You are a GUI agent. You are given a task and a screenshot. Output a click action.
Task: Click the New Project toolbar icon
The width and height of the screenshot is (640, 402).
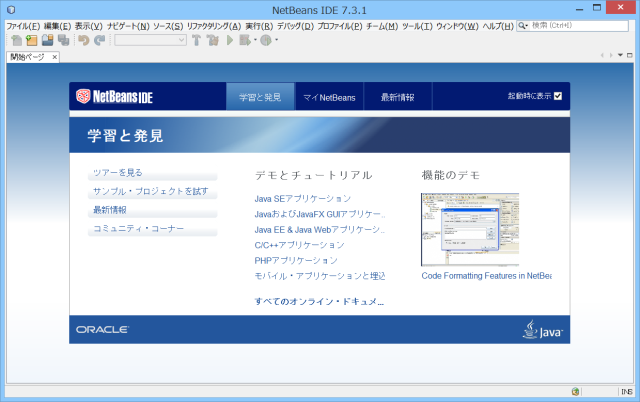point(32,40)
